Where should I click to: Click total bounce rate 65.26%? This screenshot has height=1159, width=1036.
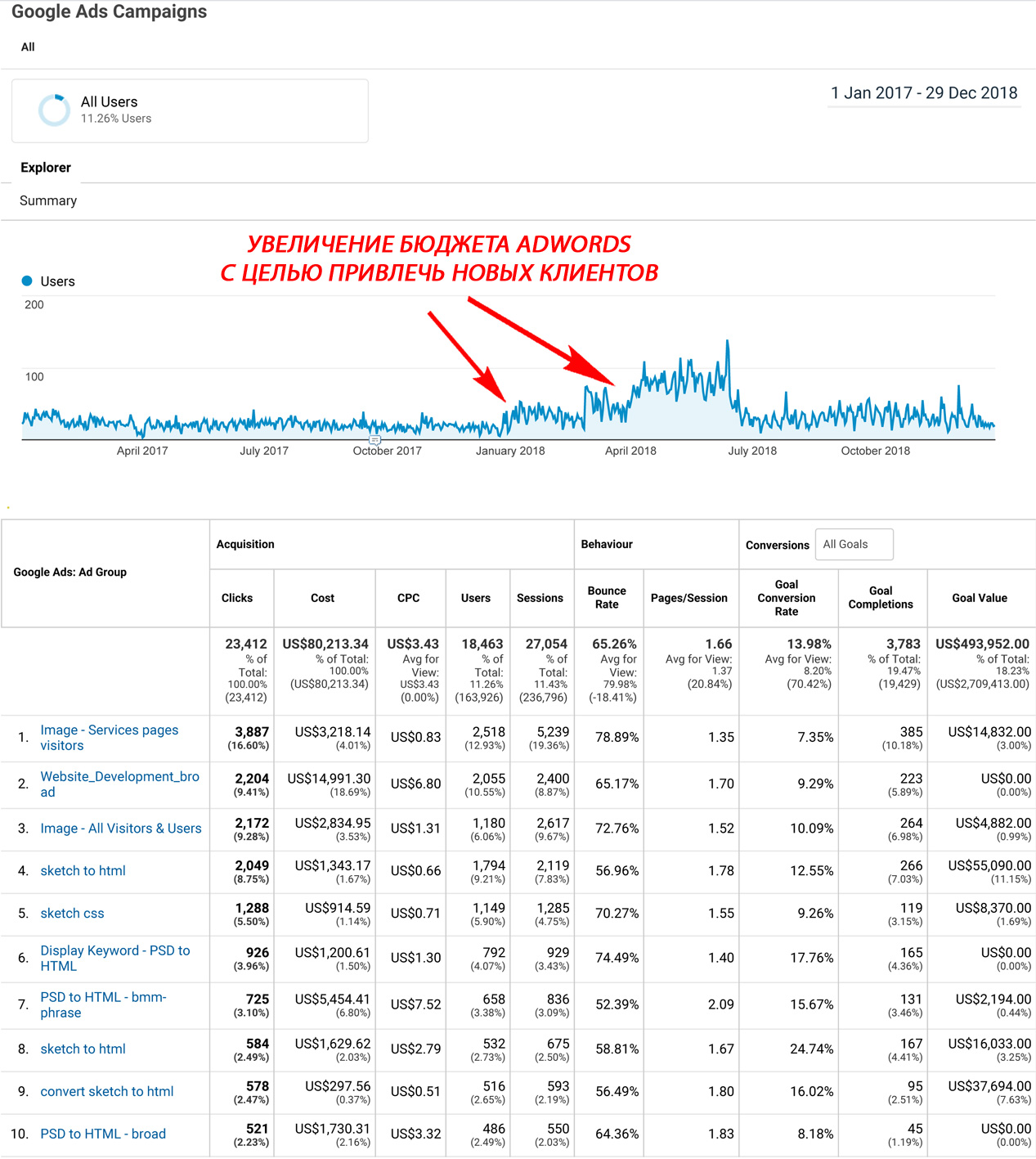(x=614, y=644)
